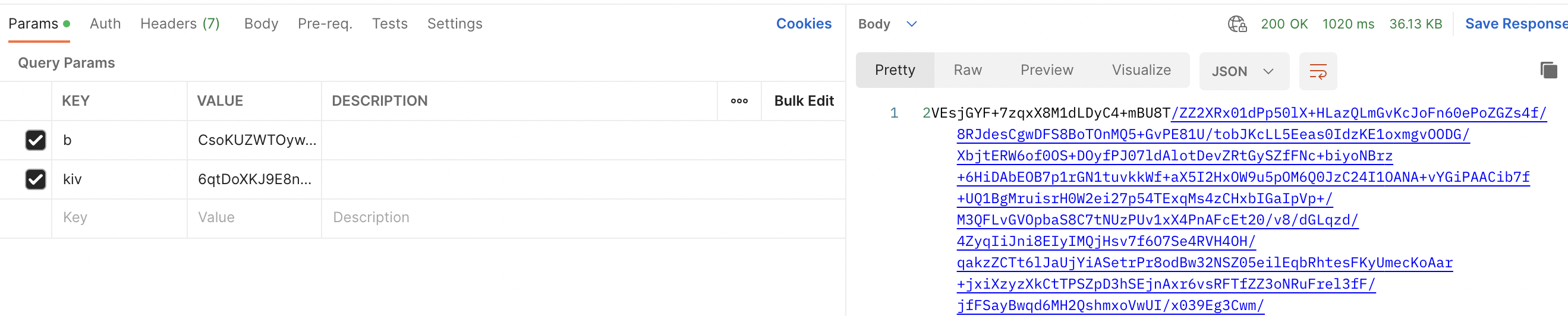Screen dimensions: 1568x316
Task: Edit the value of param 'kiv'
Action: point(254,179)
